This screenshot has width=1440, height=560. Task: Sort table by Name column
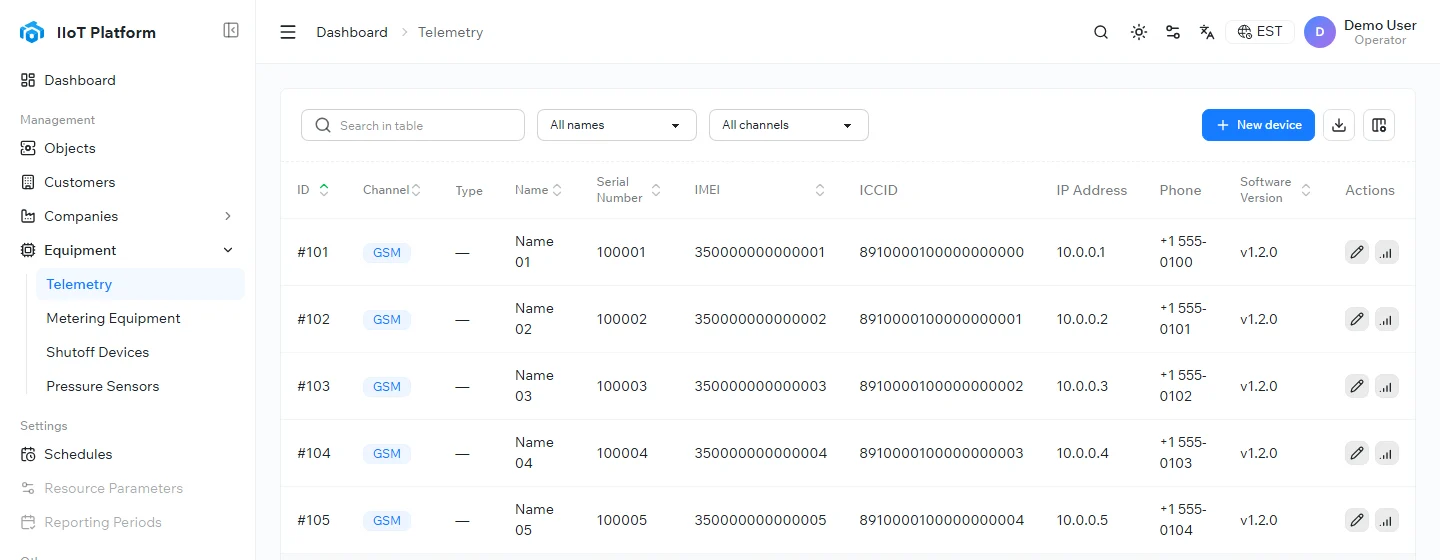point(557,190)
